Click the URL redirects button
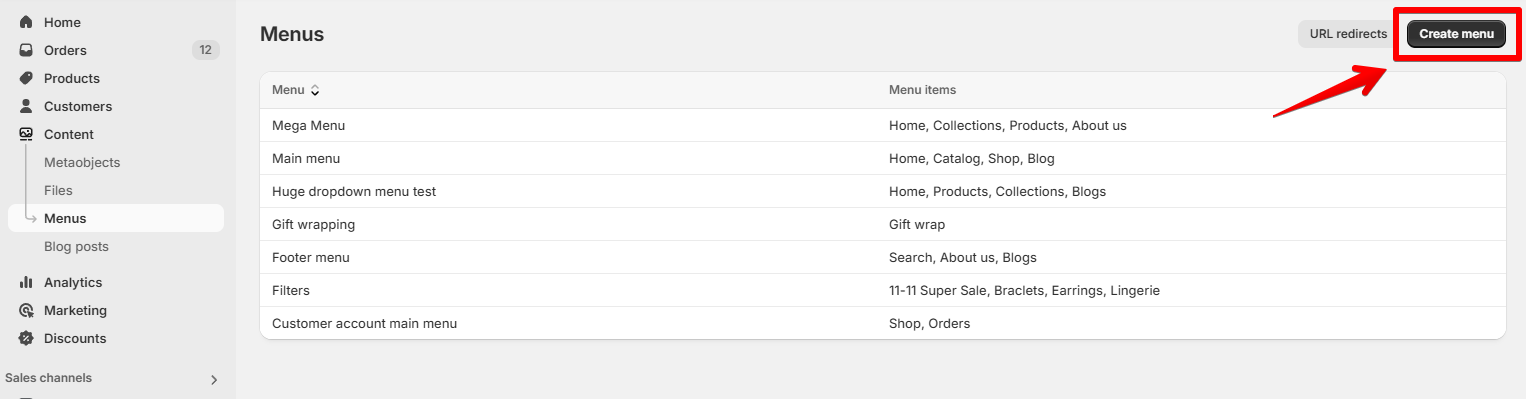1527x399 pixels. pos(1348,34)
